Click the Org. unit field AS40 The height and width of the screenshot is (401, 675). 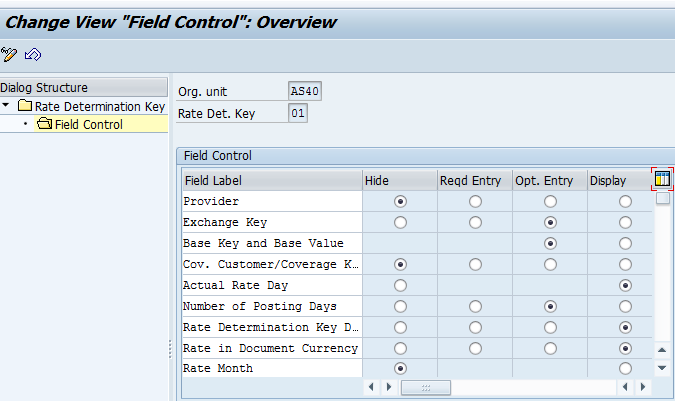click(x=304, y=92)
